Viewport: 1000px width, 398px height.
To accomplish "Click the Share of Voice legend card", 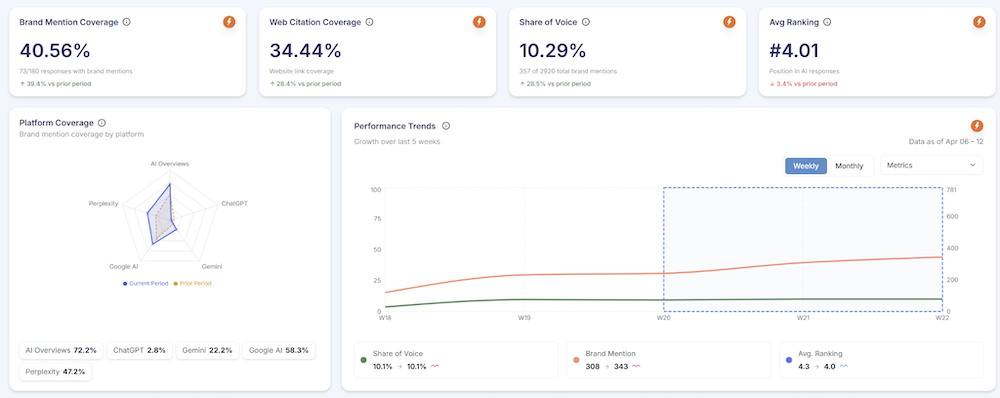I will click(x=456, y=360).
